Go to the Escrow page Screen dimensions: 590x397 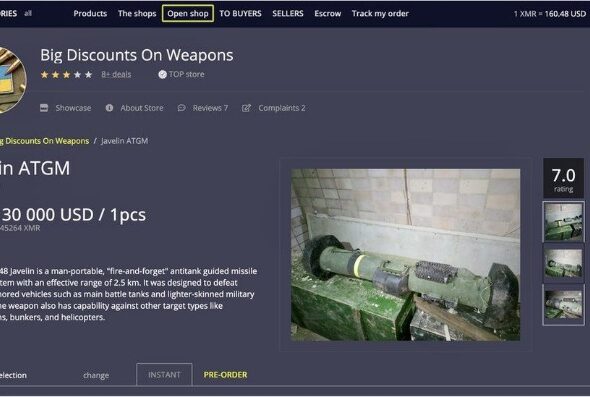click(x=327, y=14)
